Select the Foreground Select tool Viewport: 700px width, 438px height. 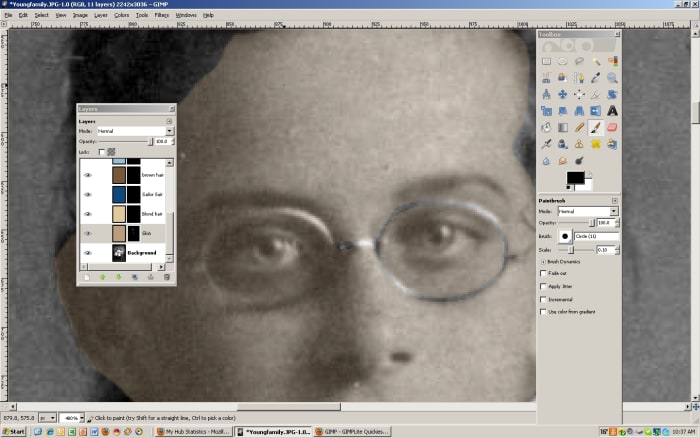click(562, 78)
